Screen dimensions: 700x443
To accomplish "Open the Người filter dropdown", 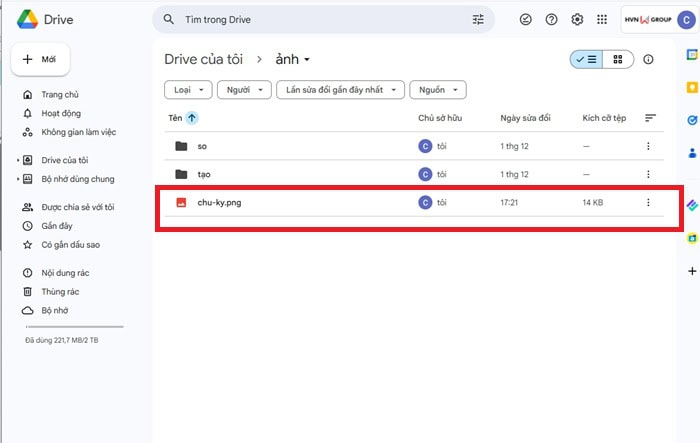I will pyautogui.click(x=245, y=90).
